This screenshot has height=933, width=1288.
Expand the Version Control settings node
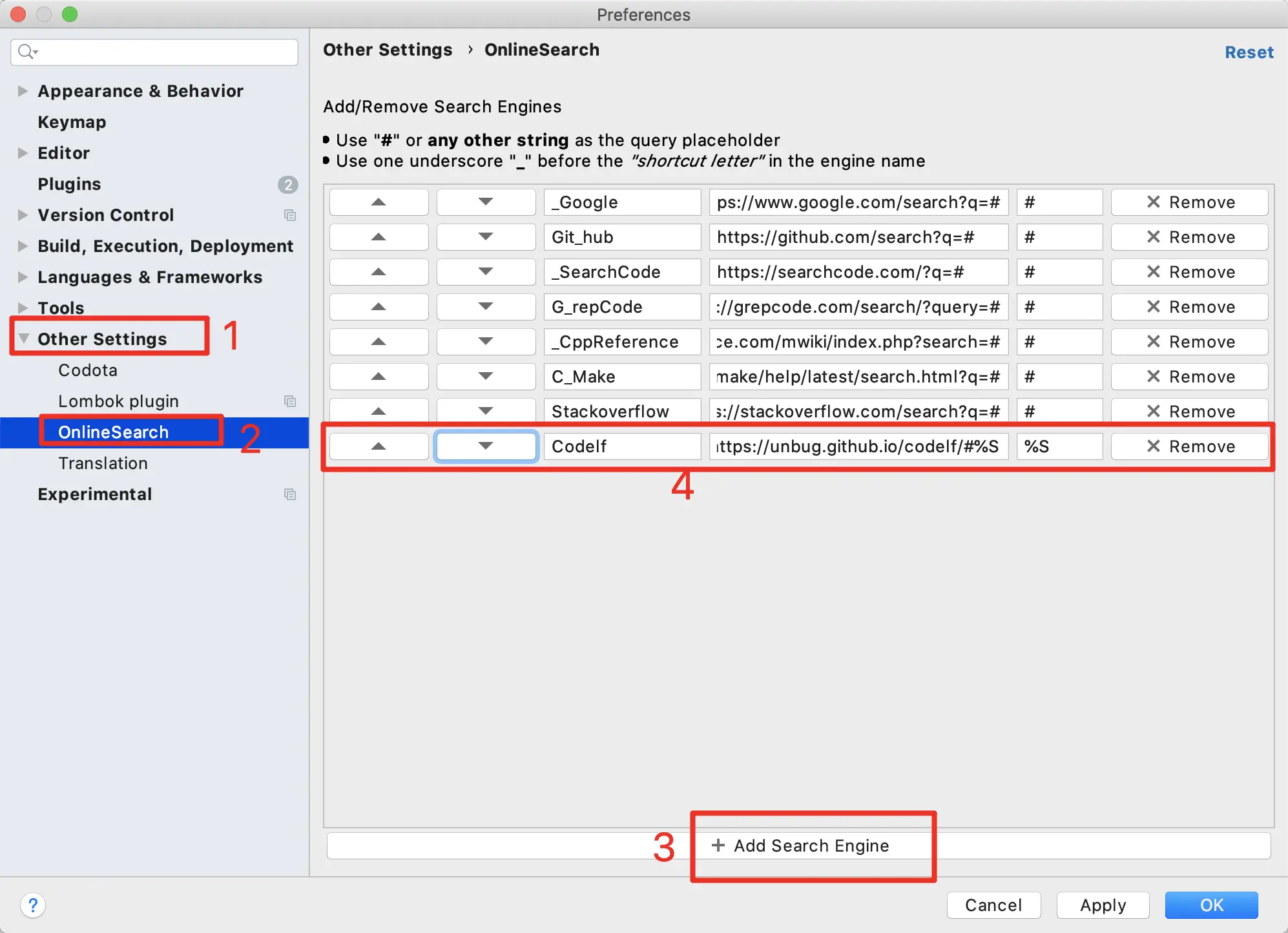tap(23, 215)
